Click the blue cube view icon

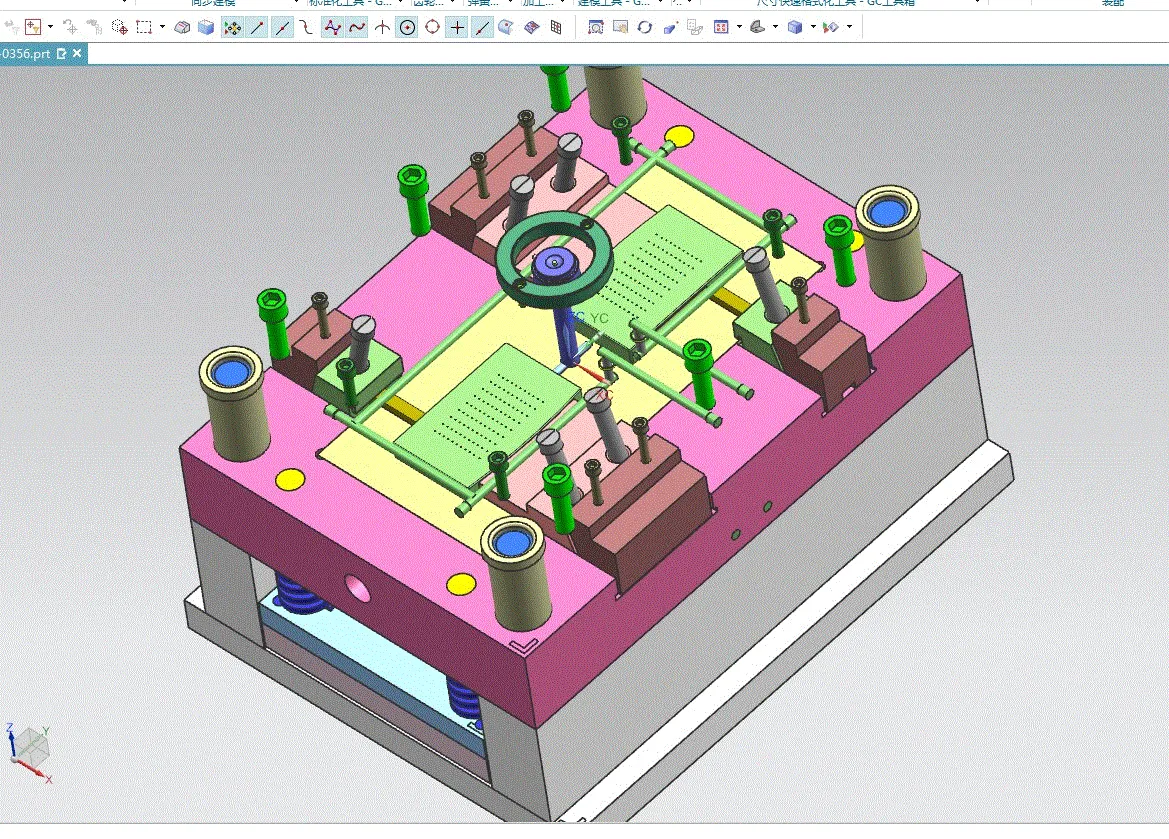[x=795, y=28]
